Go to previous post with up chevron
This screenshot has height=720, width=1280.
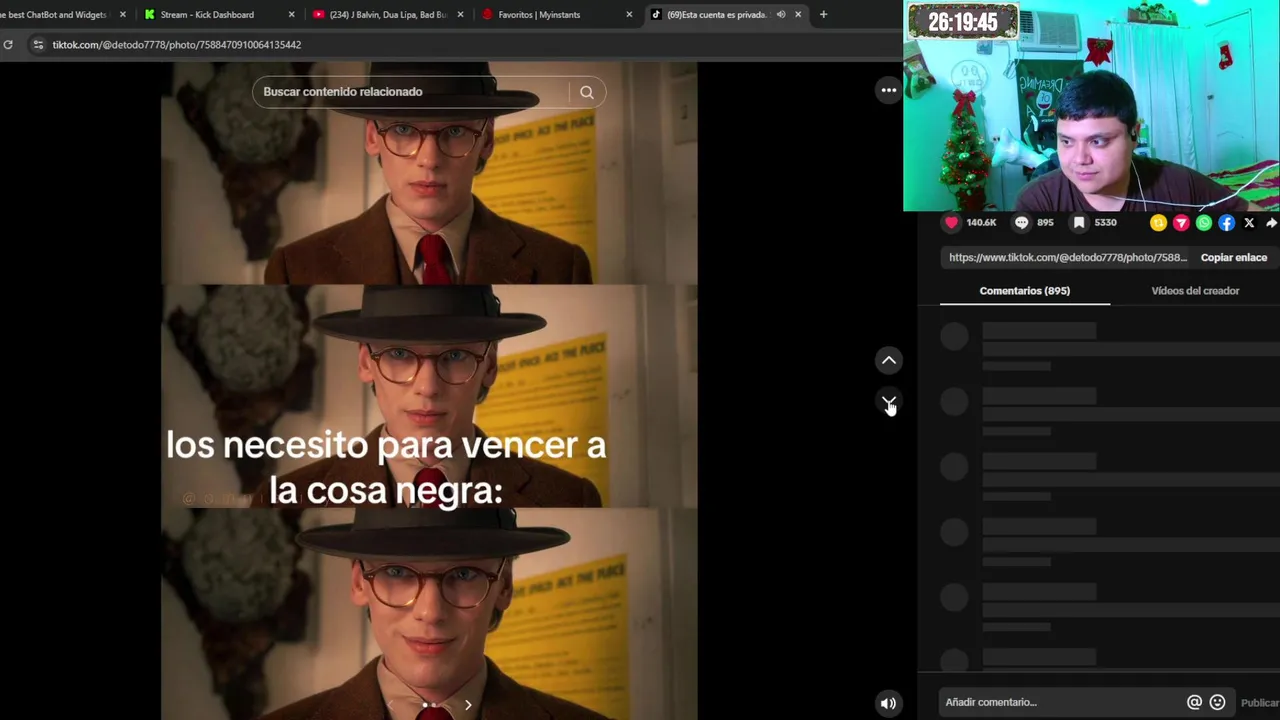(x=889, y=360)
